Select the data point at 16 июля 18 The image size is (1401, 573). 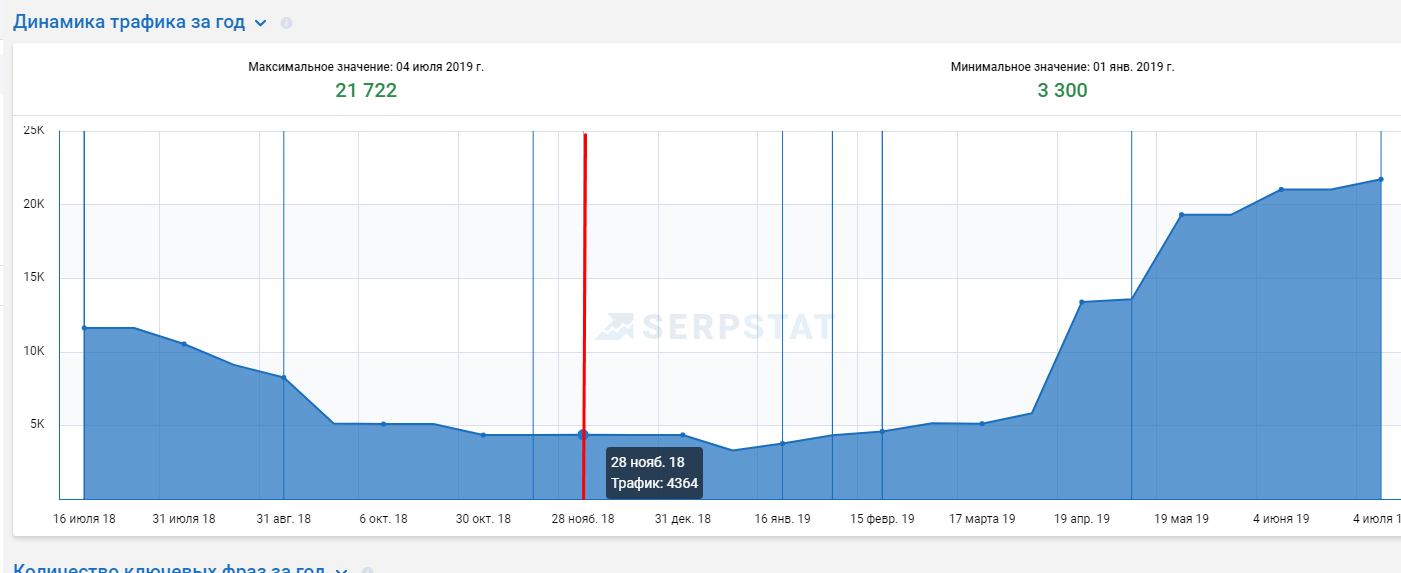click(x=84, y=328)
